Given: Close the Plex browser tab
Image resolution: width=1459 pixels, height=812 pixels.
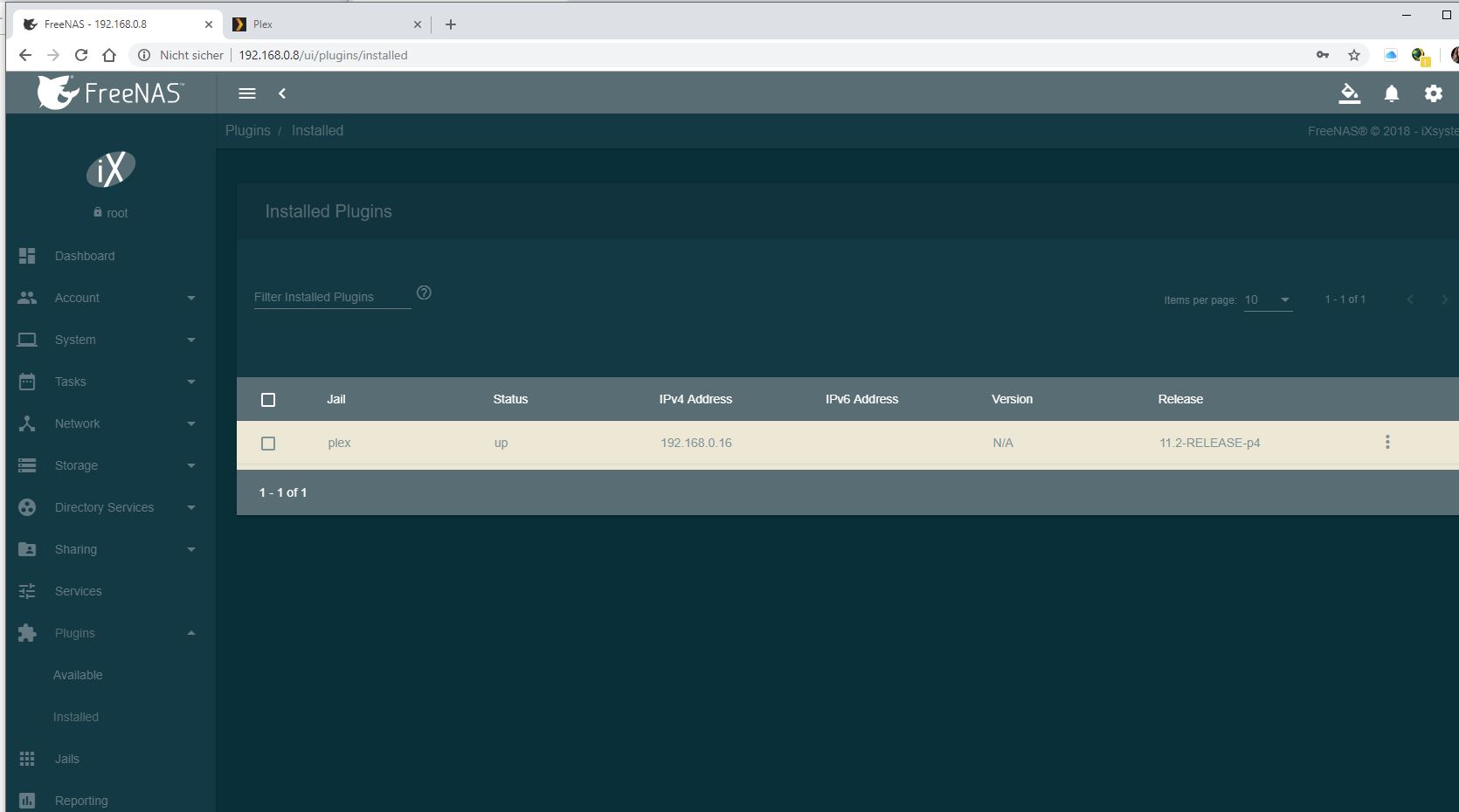Looking at the screenshot, I should (x=417, y=24).
